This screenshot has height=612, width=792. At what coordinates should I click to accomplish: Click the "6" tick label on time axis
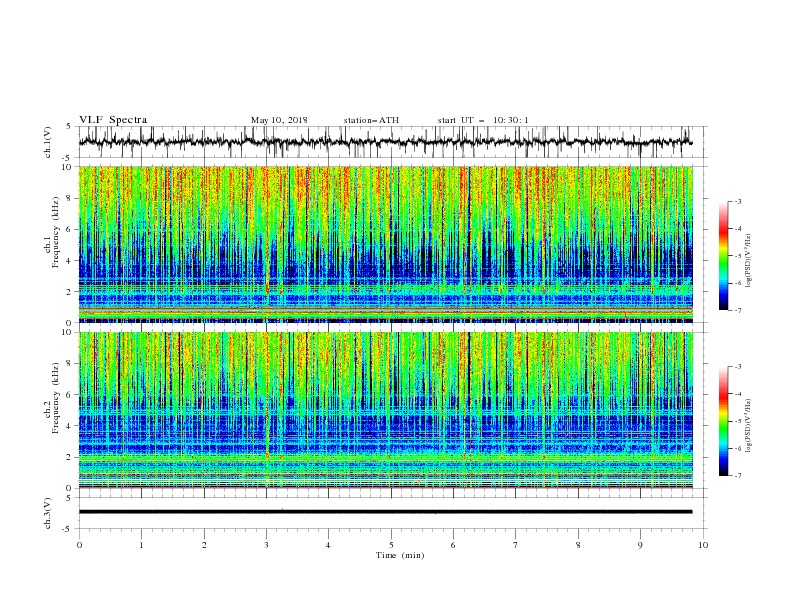[x=453, y=545]
